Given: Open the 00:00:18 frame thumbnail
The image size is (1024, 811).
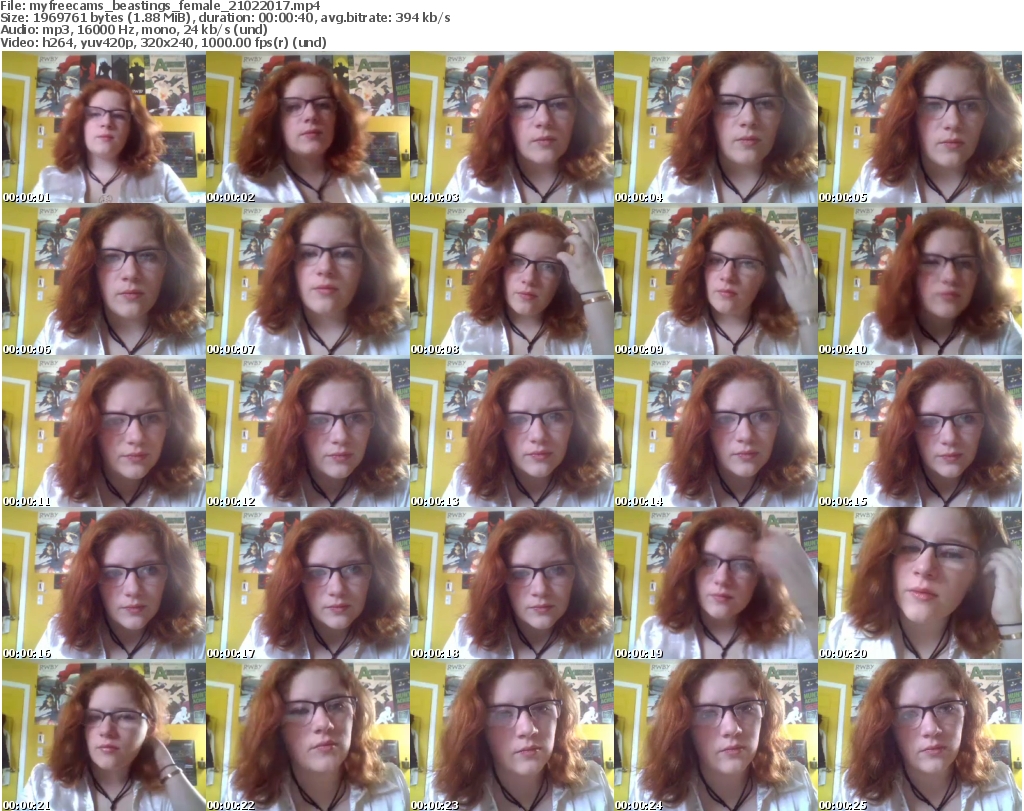Looking at the screenshot, I should pyautogui.click(x=512, y=584).
